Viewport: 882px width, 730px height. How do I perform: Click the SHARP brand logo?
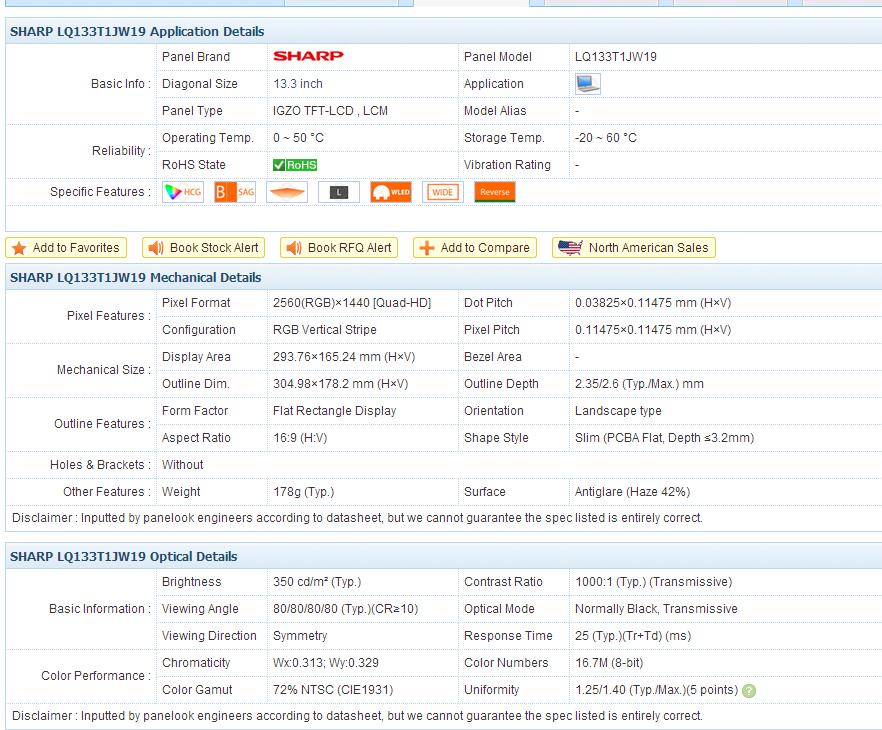coord(308,56)
